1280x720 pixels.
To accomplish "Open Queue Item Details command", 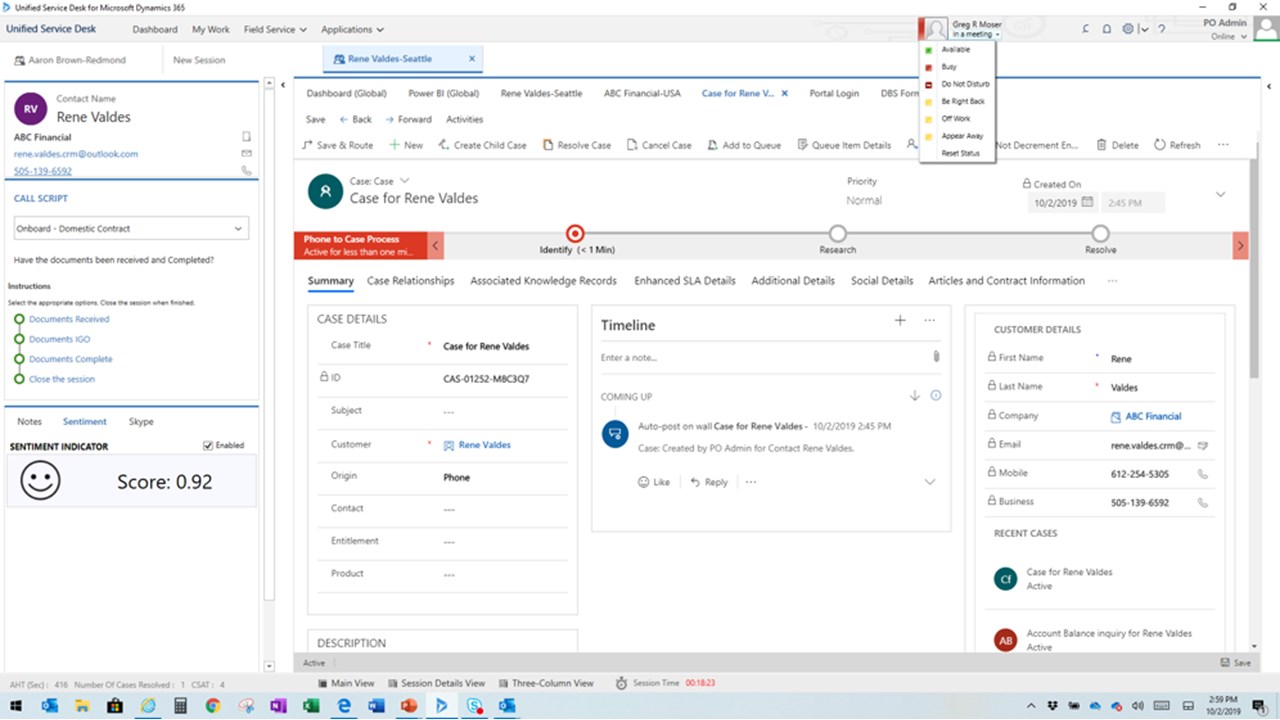I will [x=844, y=145].
